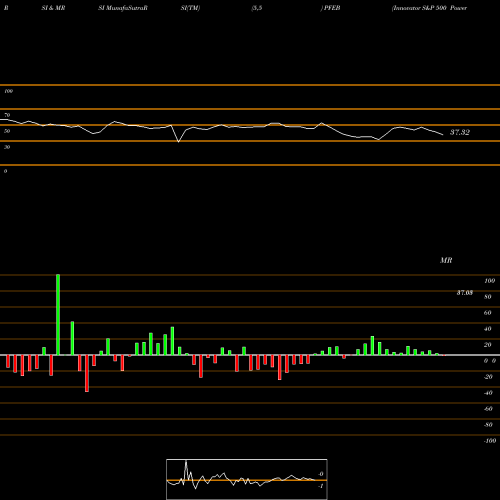The image size is (500, 500).
Task: Click the -100 label on the MR axis
Action: point(490,441)
